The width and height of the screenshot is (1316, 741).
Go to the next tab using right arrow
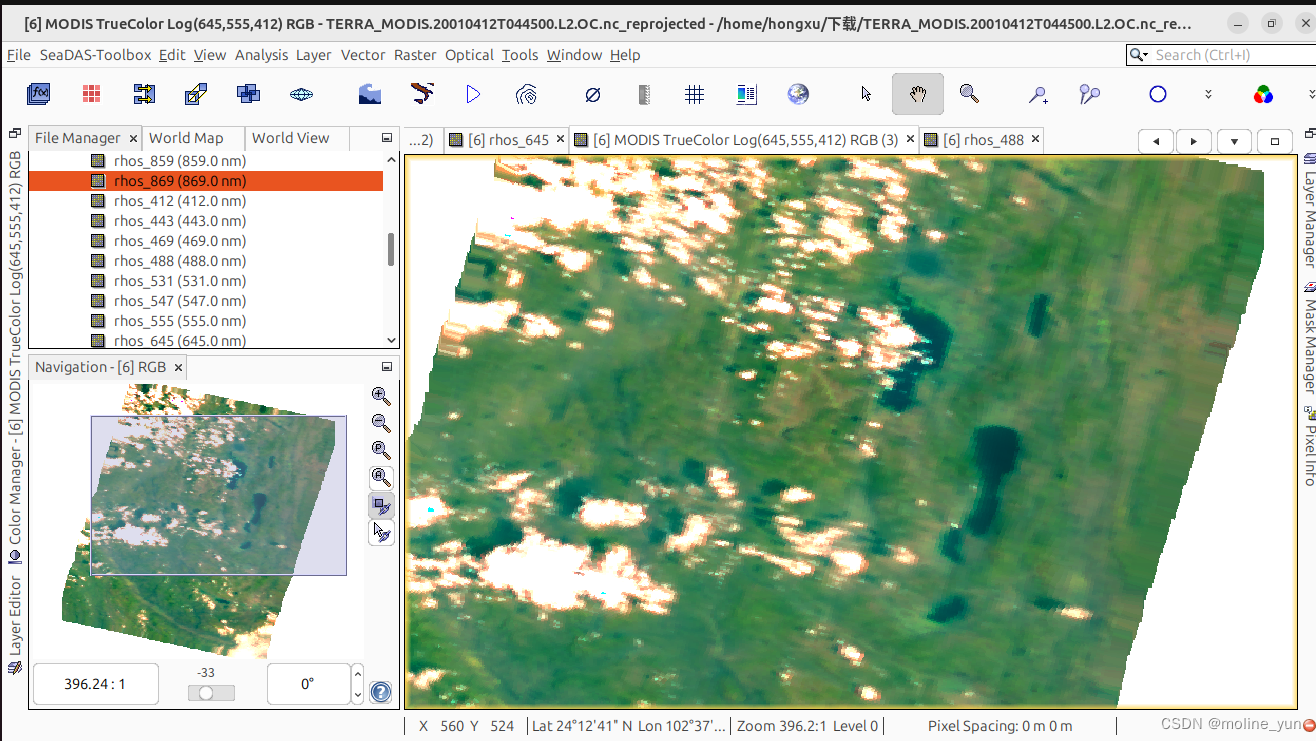(1194, 141)
